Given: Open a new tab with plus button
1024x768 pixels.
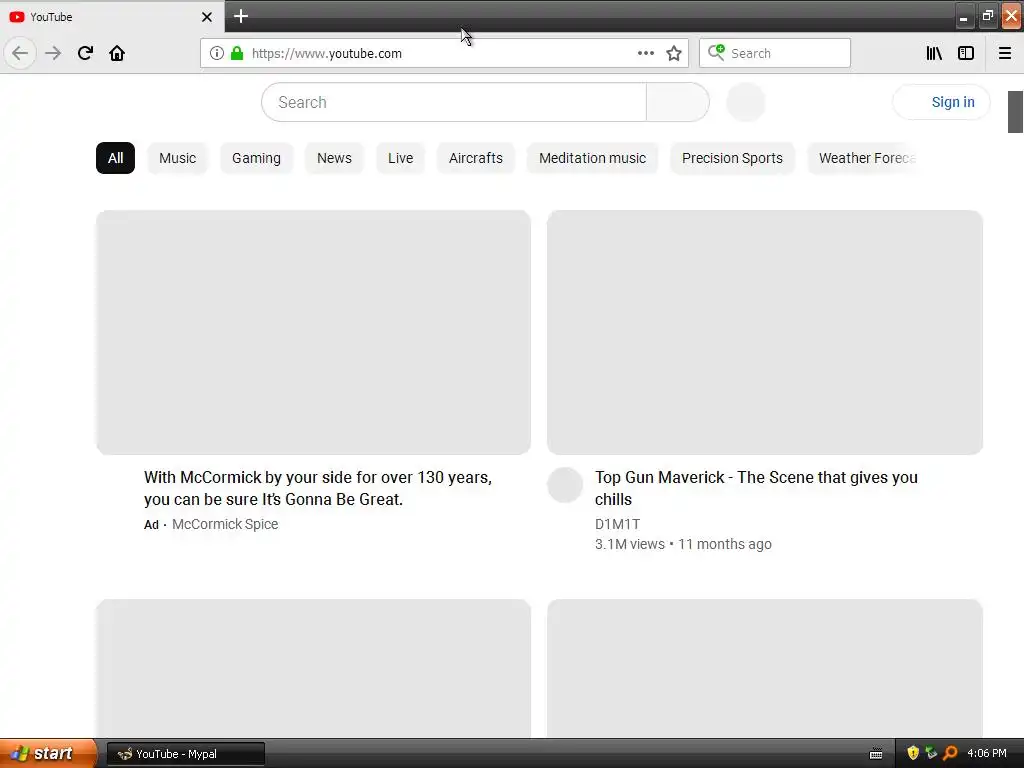Looking at the screenshot, I should click(x=241, y=16).
